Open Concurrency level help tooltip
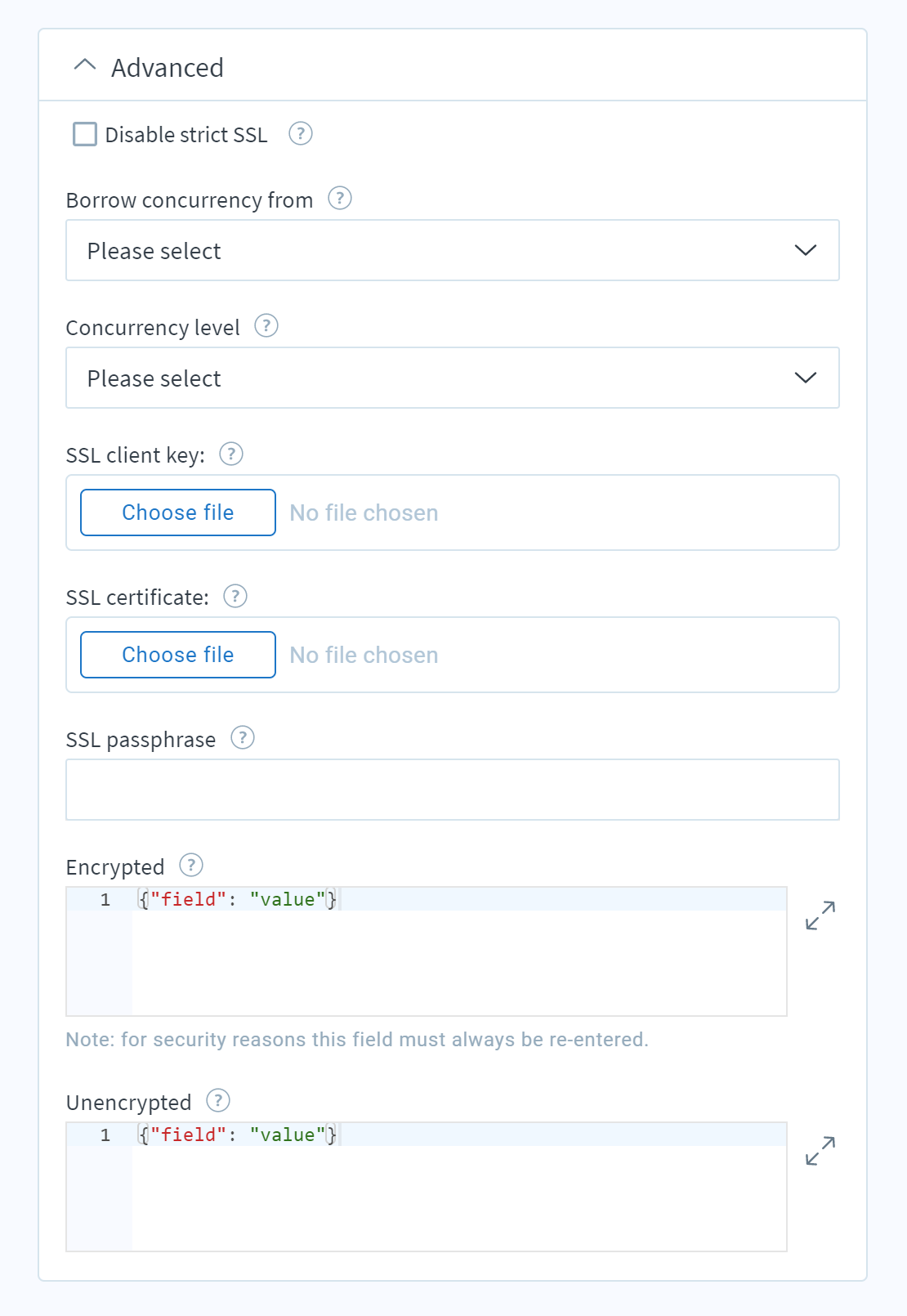This screenshot has height=1316, width=907. pos(266,326)
